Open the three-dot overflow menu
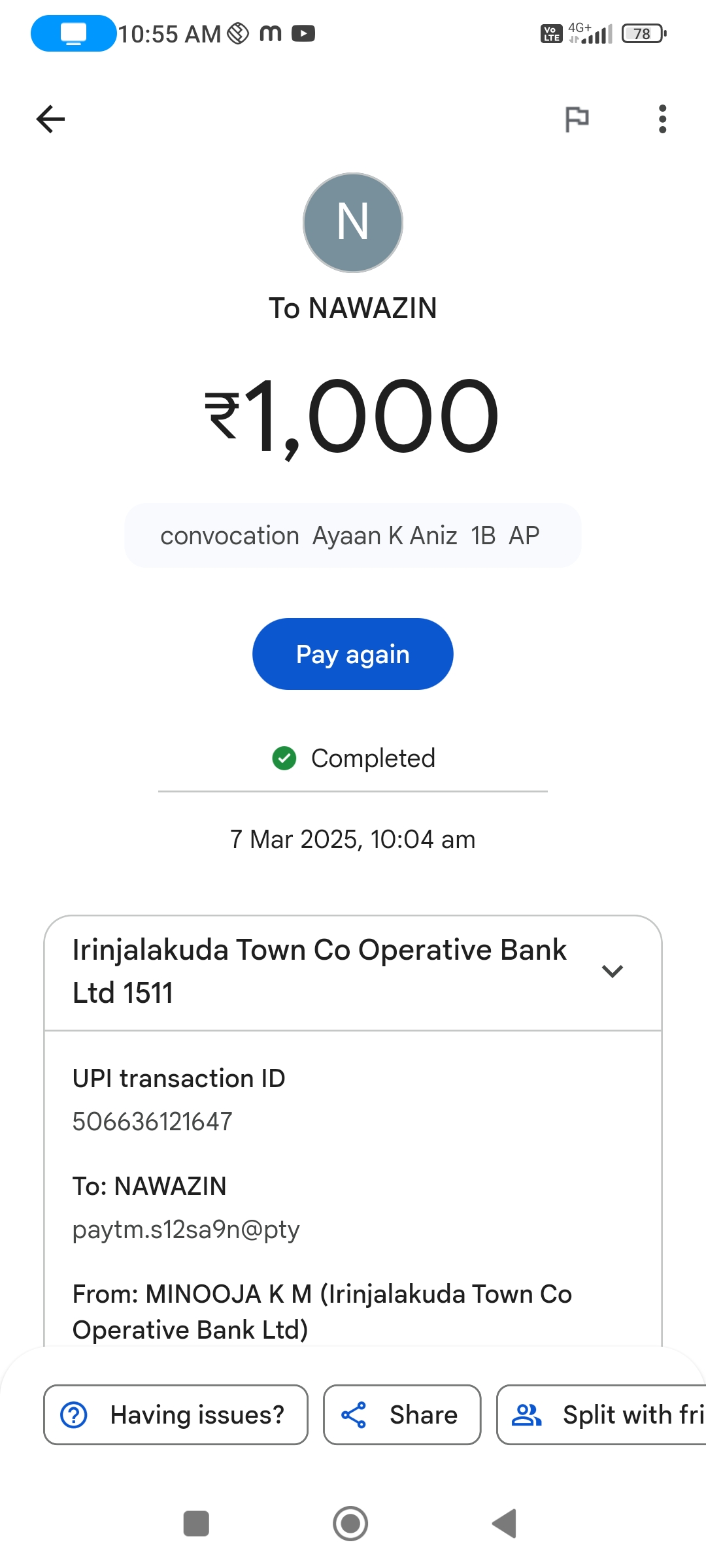The width and height of the screenshot is (706, 1568). coord(662,119)
